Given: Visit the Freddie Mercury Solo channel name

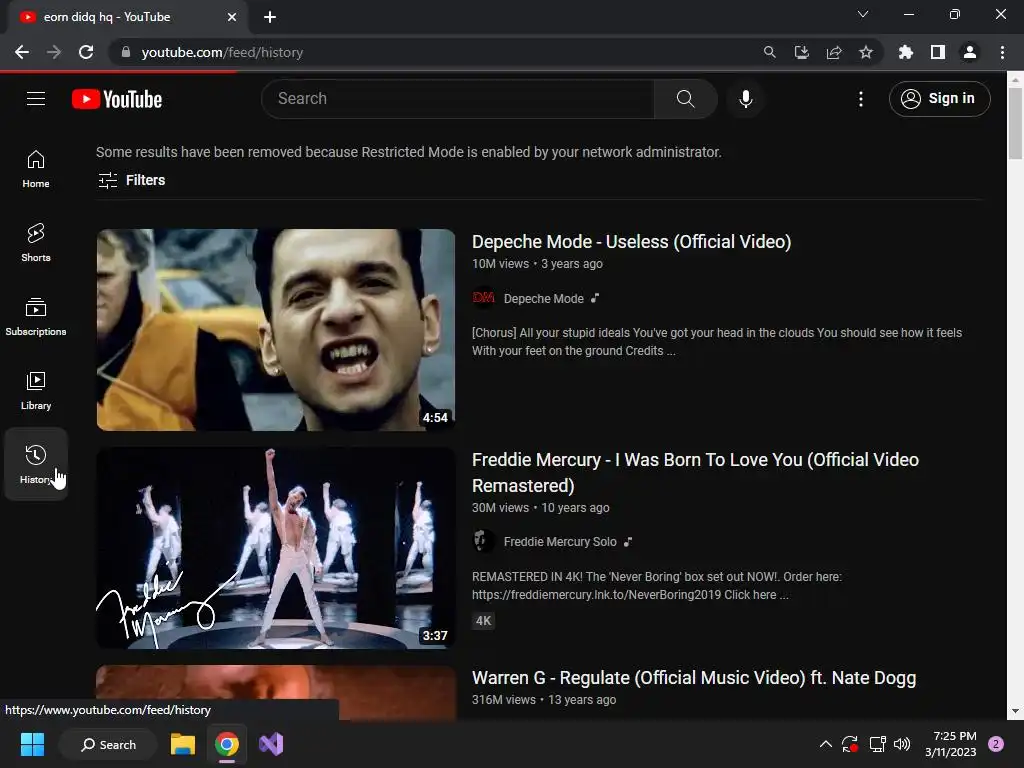Looking at the screenshot, I should pos(560,541).
